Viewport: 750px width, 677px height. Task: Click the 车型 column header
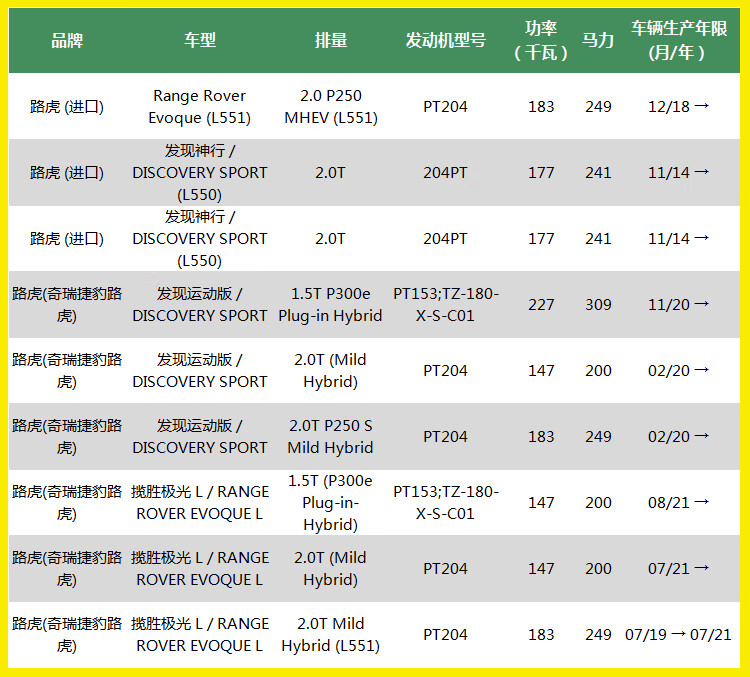coord(200,40)
